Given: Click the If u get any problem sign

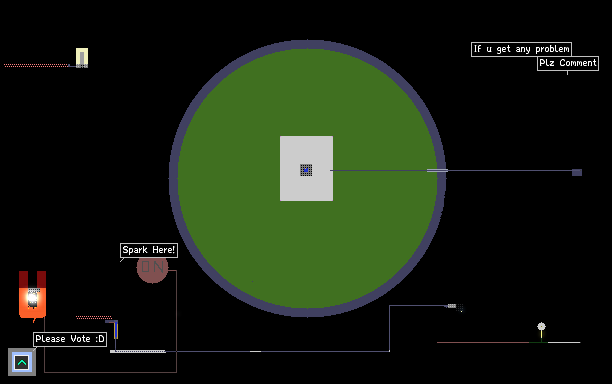Looking at the screenshot, I should [521, 49].
